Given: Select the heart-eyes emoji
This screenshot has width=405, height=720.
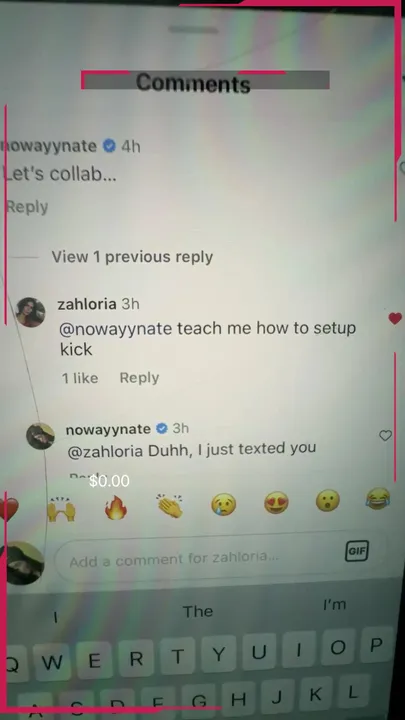Looking at the screenshot, I should click(276, 502).
